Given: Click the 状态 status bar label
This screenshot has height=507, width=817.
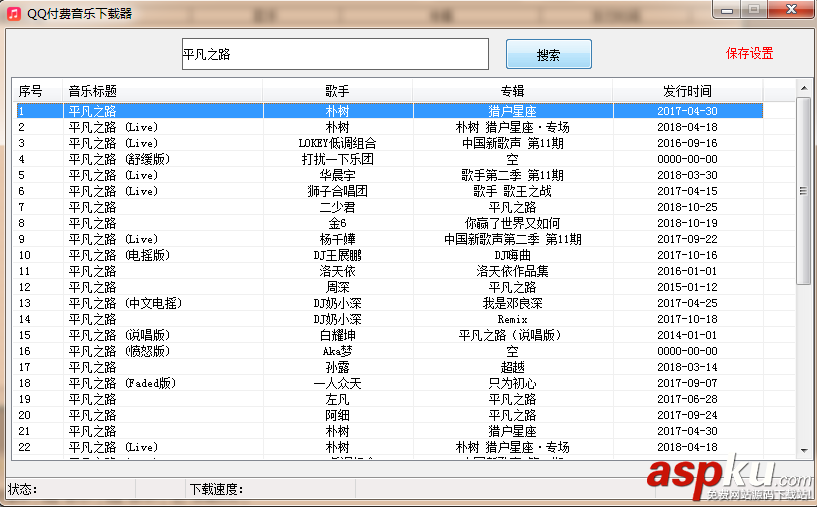Looking at the screenshot, I should coord(22,489).
